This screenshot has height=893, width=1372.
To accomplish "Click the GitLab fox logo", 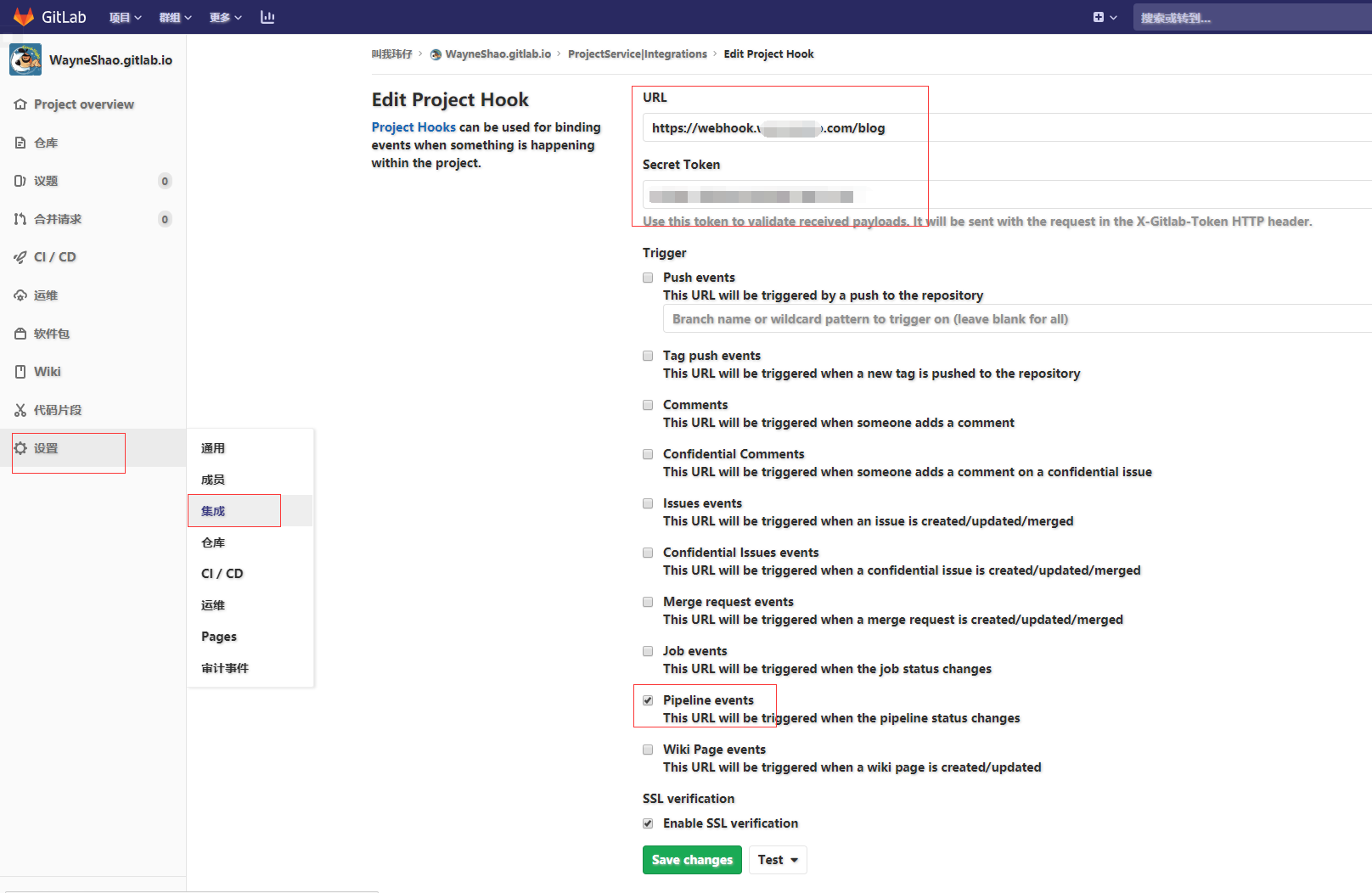I will click(24, 17).
